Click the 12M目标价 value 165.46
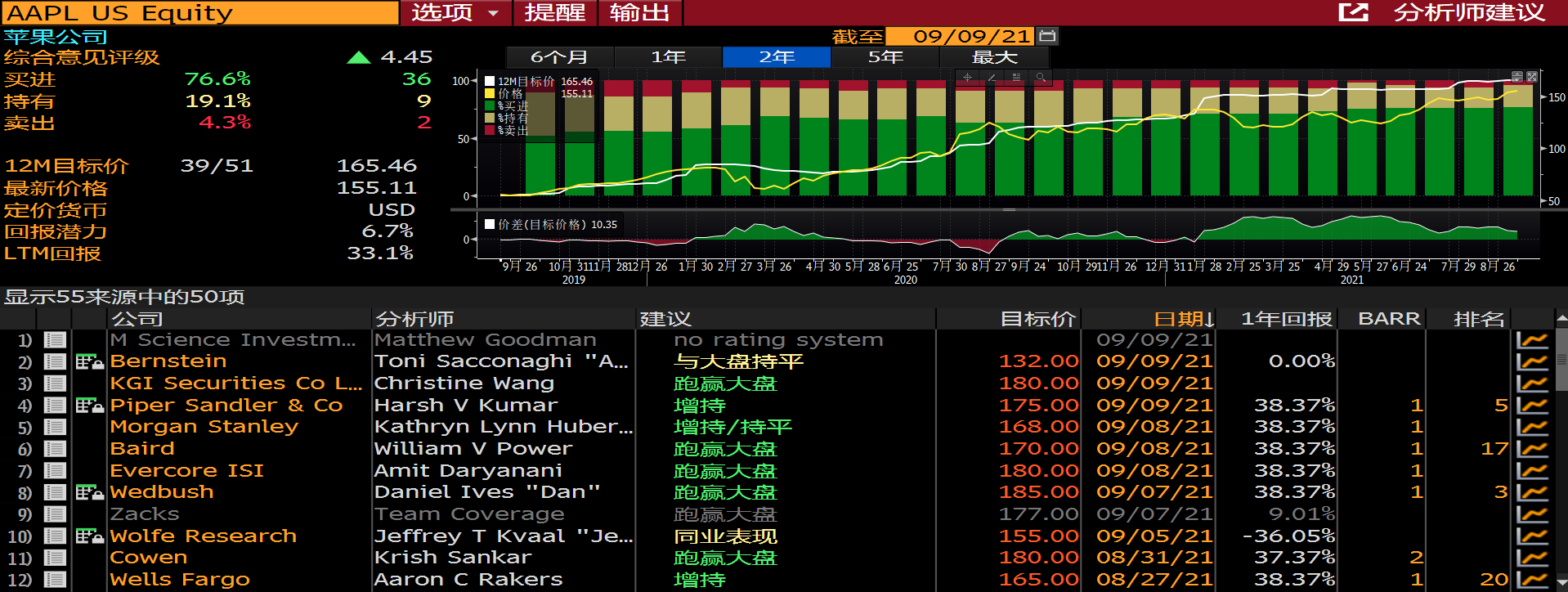Image resolution: width=1568 pixels, height=592 pixels. pos(377,166)
